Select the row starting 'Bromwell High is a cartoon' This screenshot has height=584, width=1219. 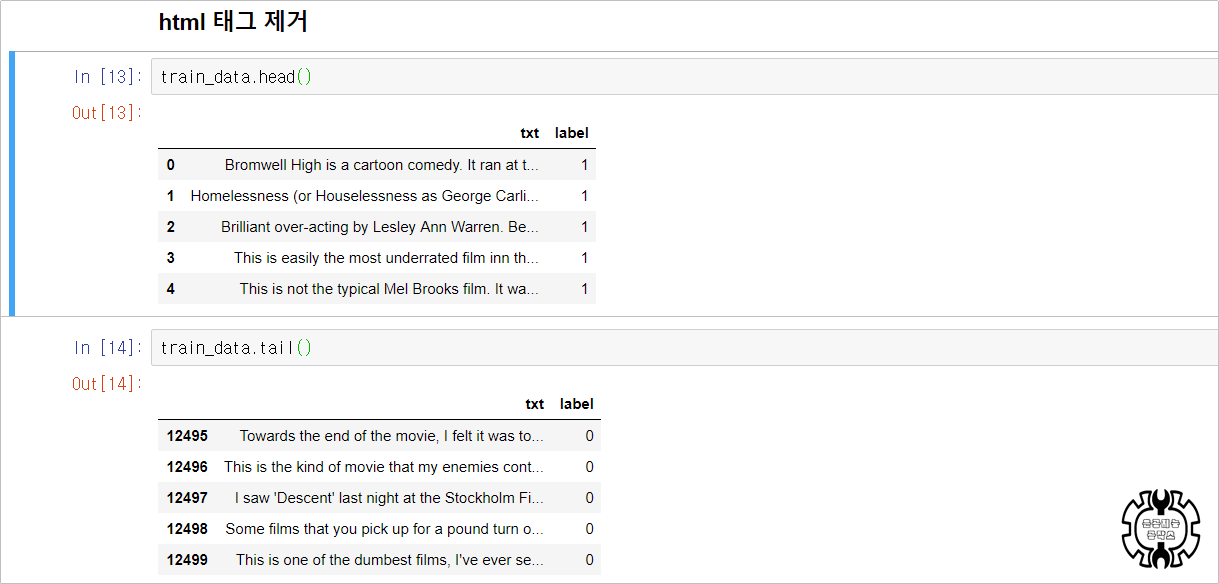377,165
